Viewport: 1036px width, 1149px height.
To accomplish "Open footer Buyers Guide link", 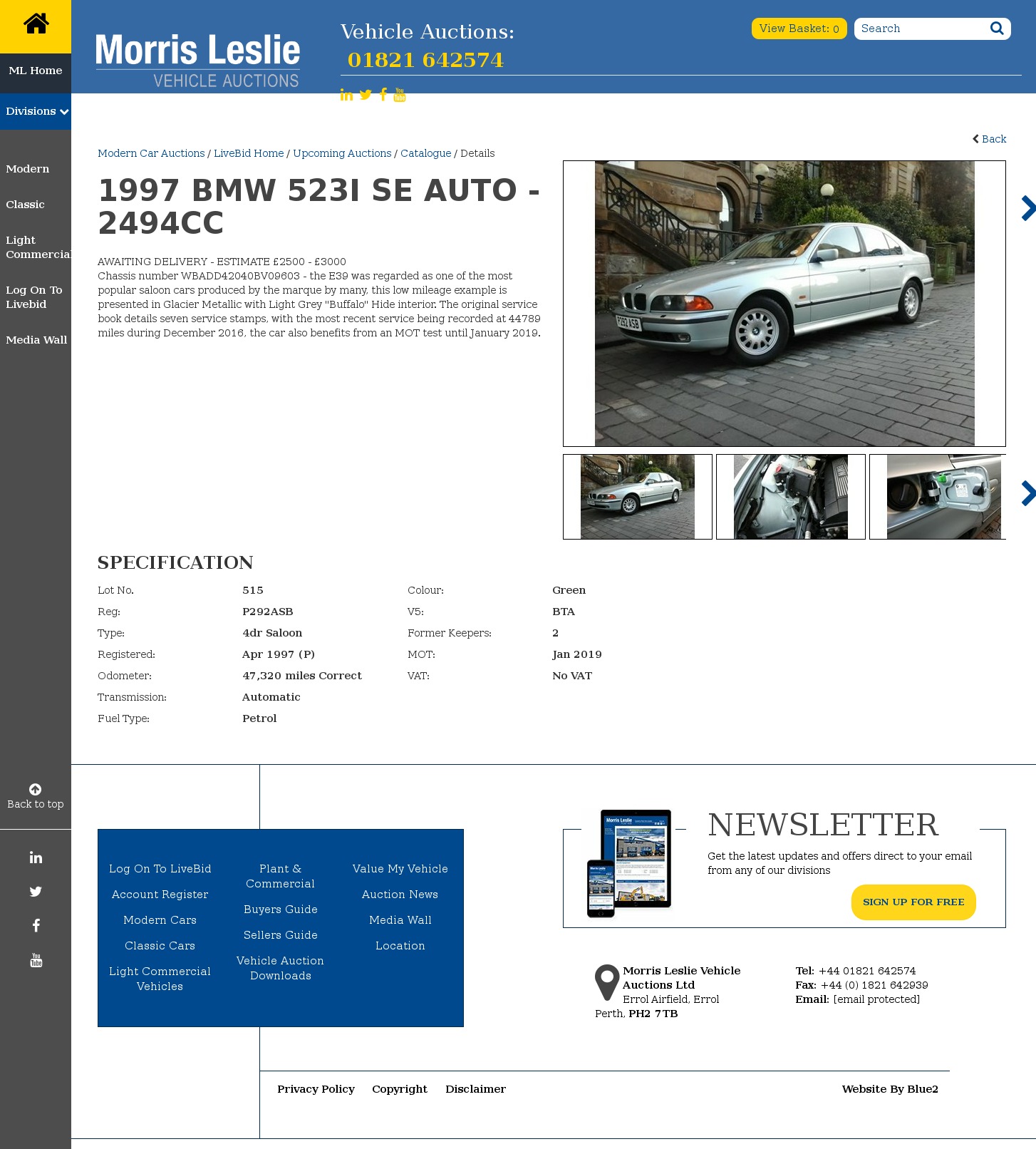I will (281, 910).
